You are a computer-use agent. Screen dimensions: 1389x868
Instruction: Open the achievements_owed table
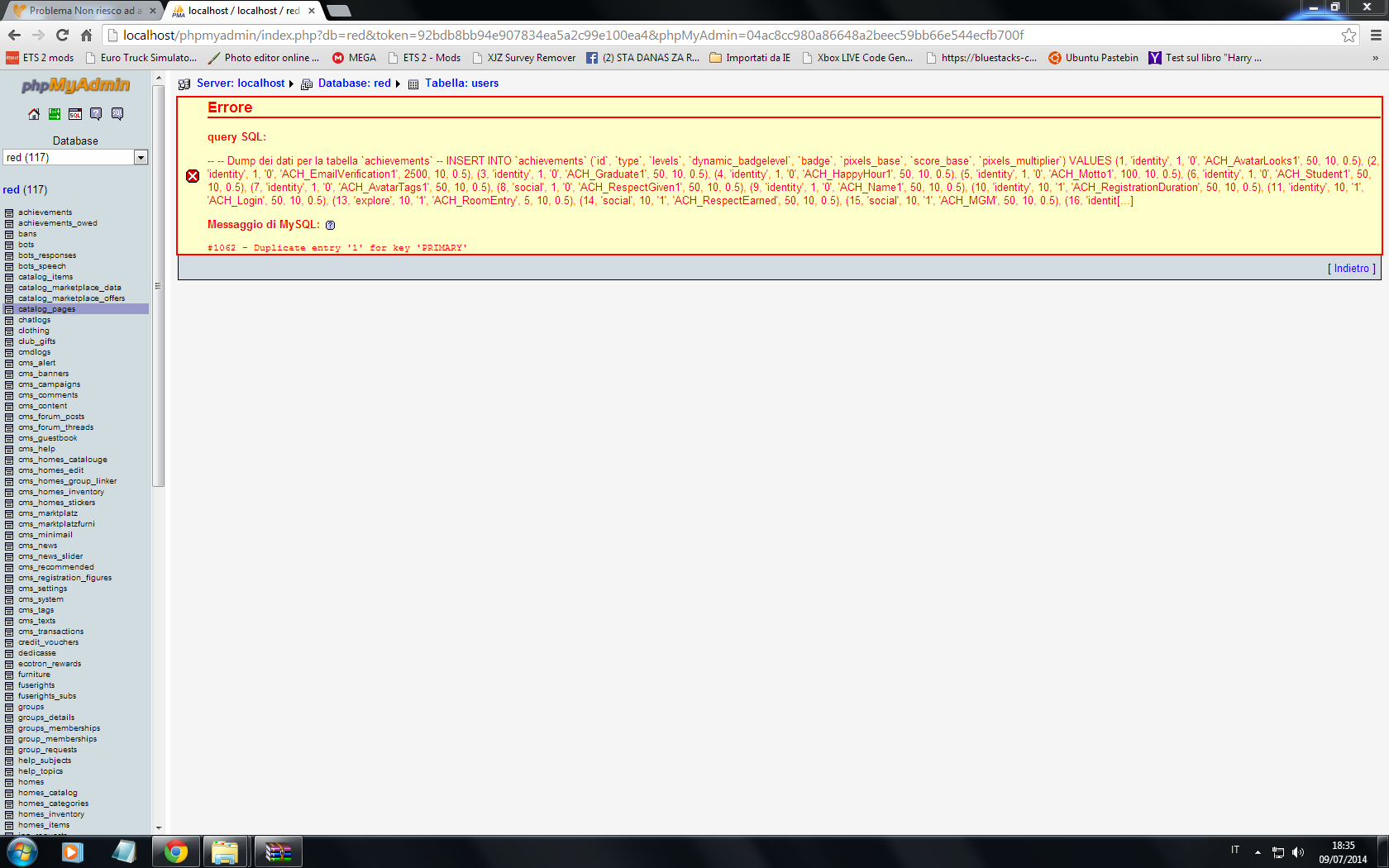point(58,223)
